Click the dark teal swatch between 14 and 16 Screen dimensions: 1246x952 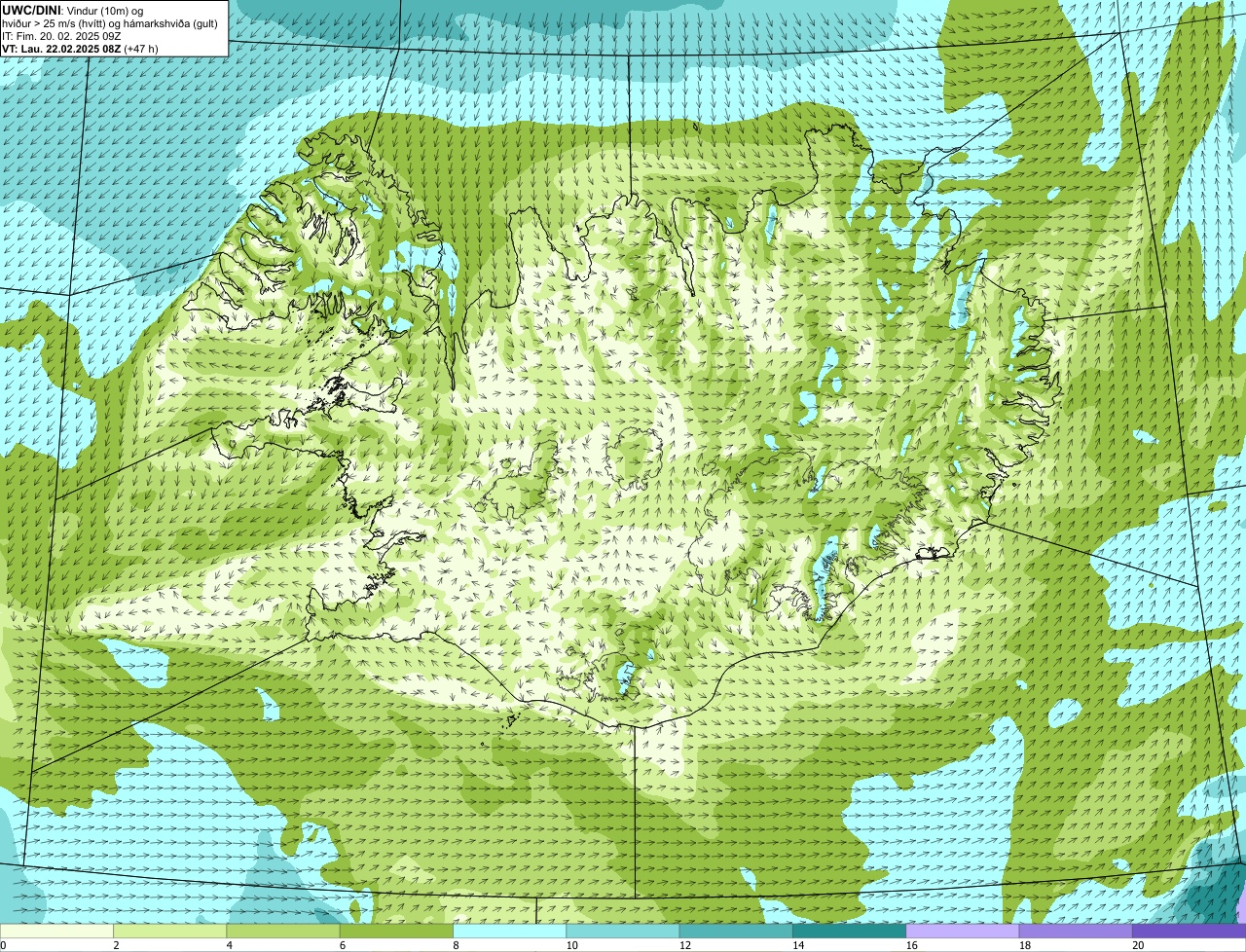point(849,931)
